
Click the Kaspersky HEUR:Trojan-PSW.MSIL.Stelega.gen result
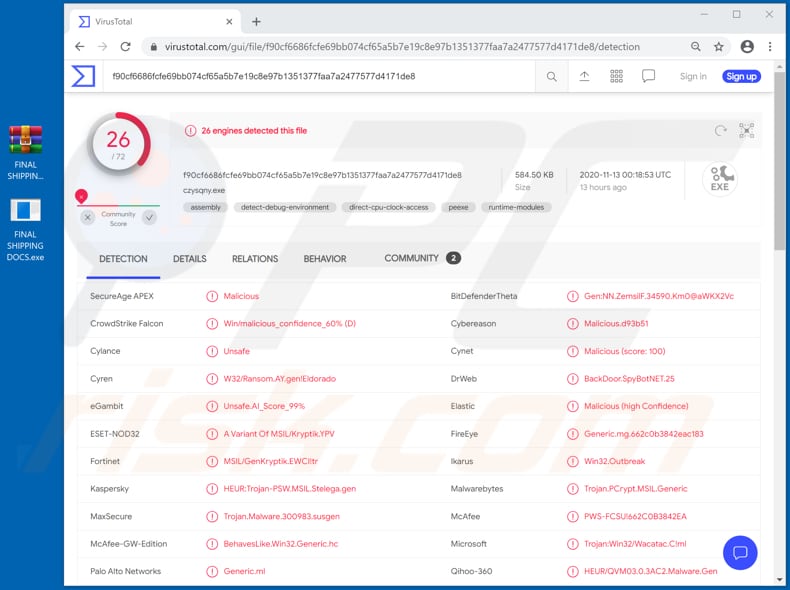[290, 489]
